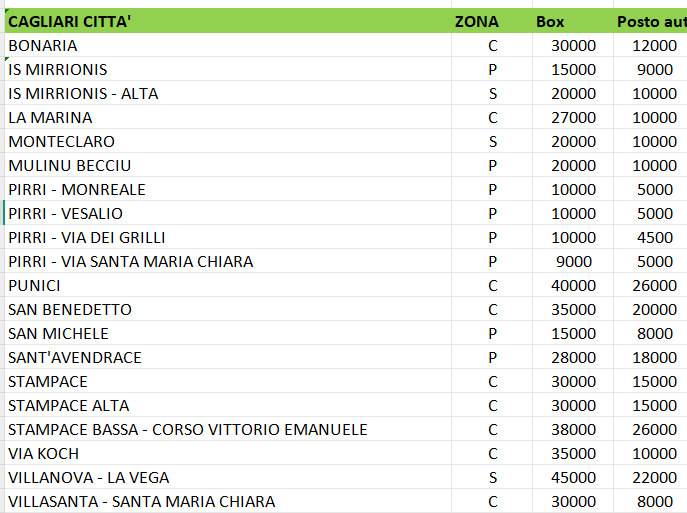Click the SAN BENEDETTO cell
This screenshot has height=513, width=687.
click(70, 309)
